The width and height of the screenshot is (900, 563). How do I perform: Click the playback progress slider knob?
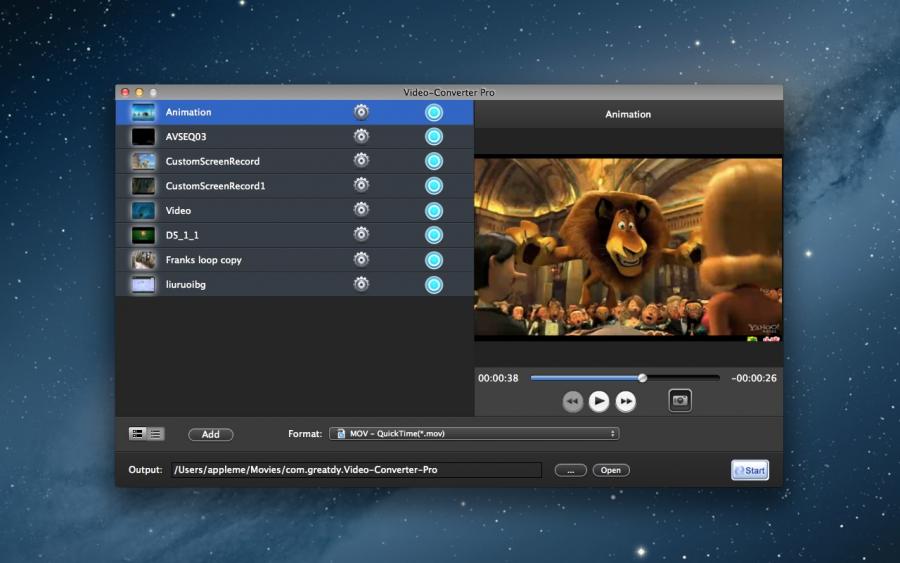(x=642, y=378)
